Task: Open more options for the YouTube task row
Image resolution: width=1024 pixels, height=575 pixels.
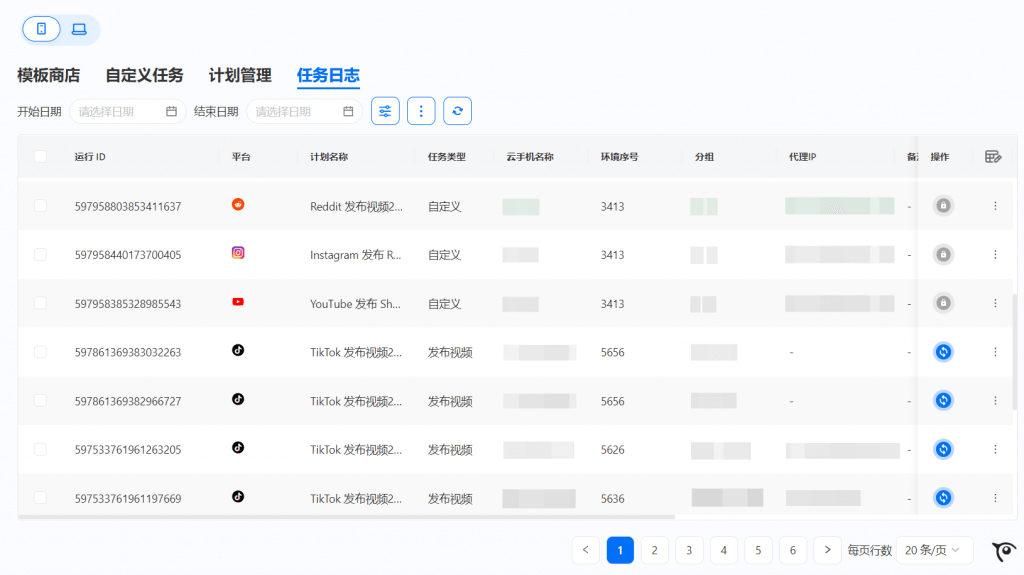Action: (995, 303)
